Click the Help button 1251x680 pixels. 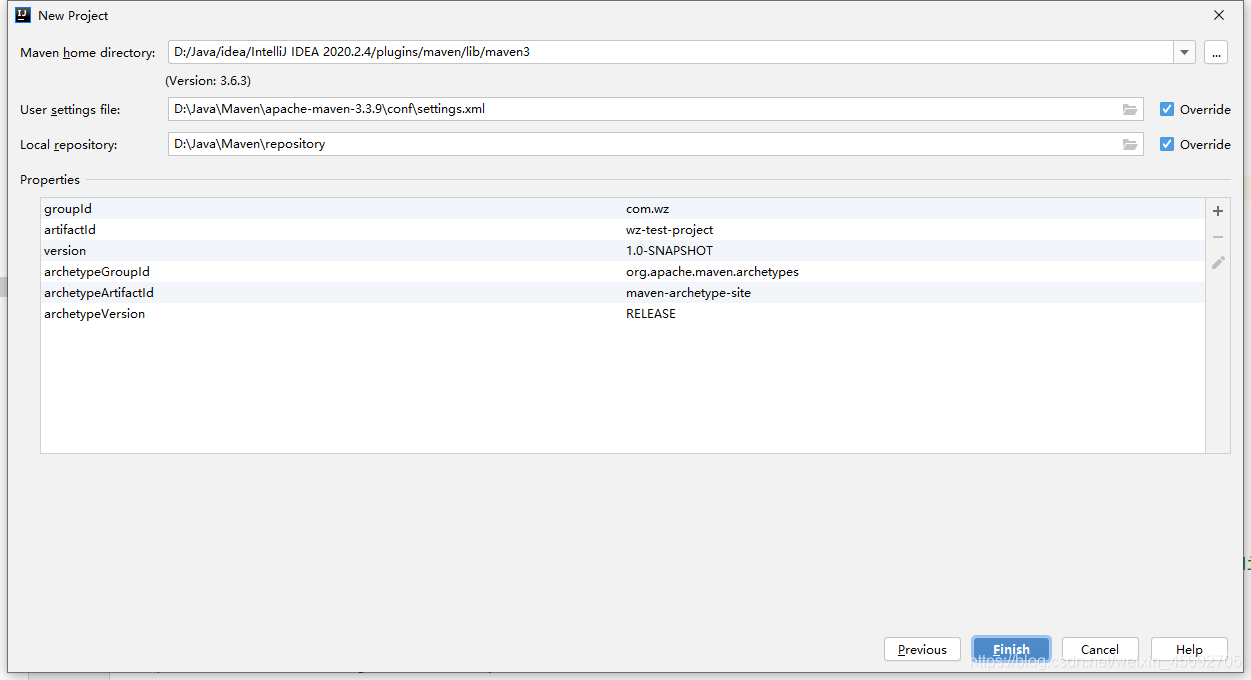pyautogui.click(x=1189, y=649)
